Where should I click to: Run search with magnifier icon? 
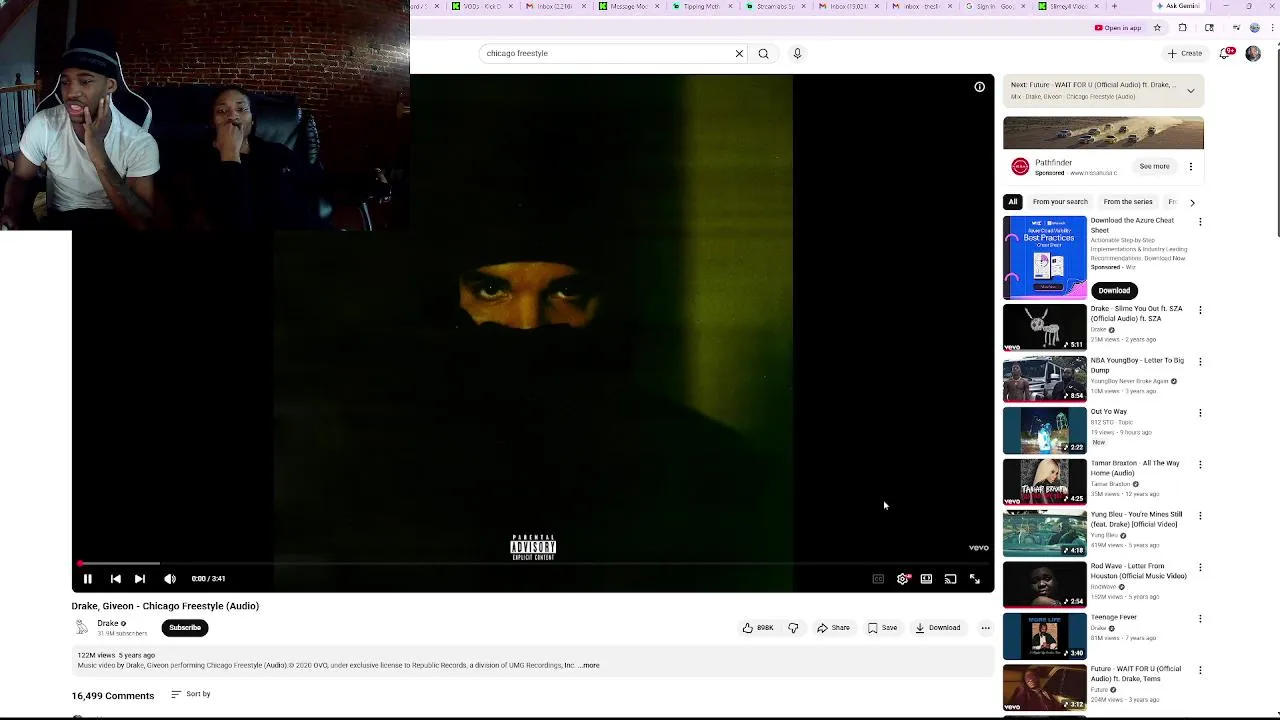point(764,54)
